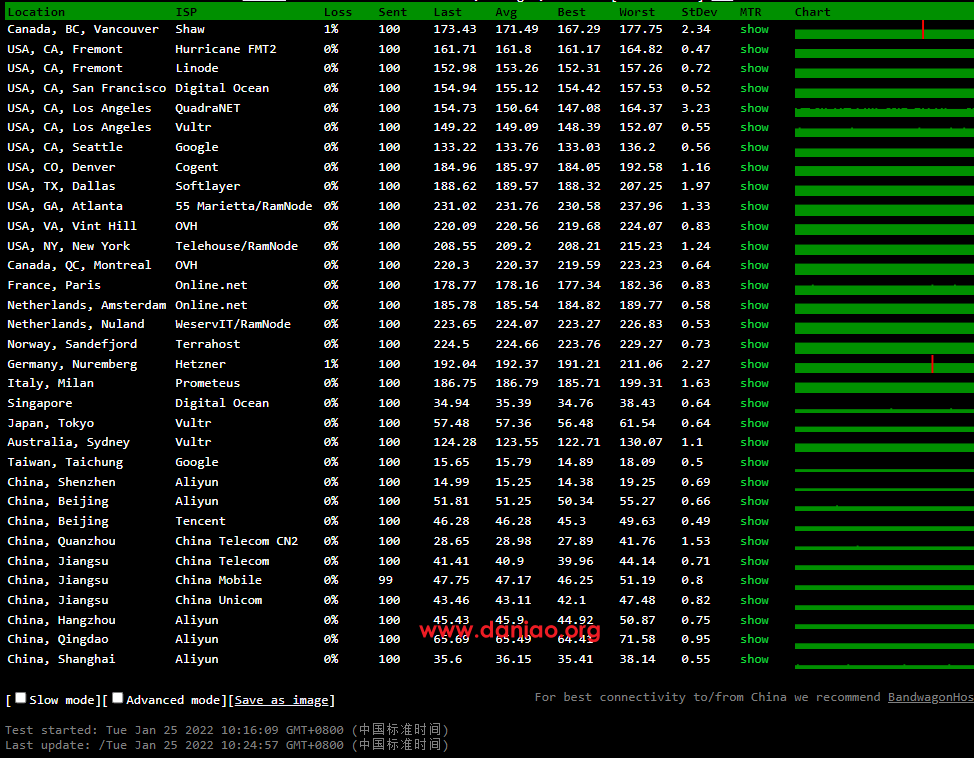
Task: Show MTR for Taichung Google row
Action: click(x=754, y=462)
